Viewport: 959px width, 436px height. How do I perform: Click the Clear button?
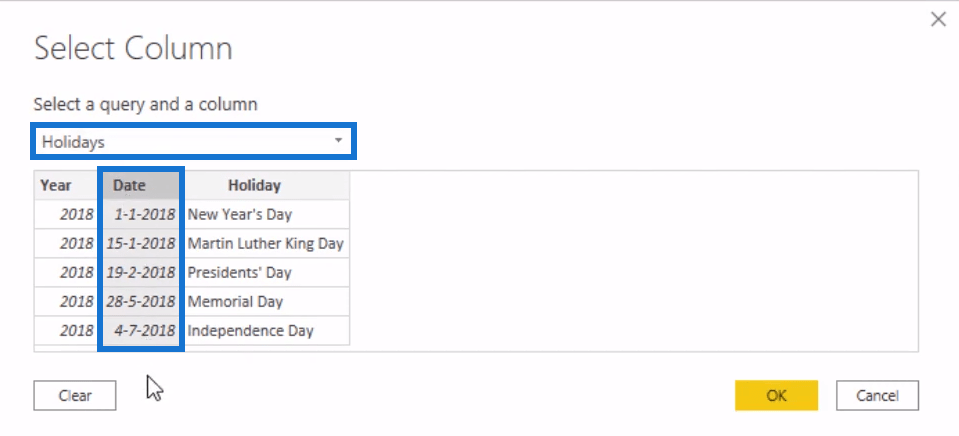(x=75, y=395)
